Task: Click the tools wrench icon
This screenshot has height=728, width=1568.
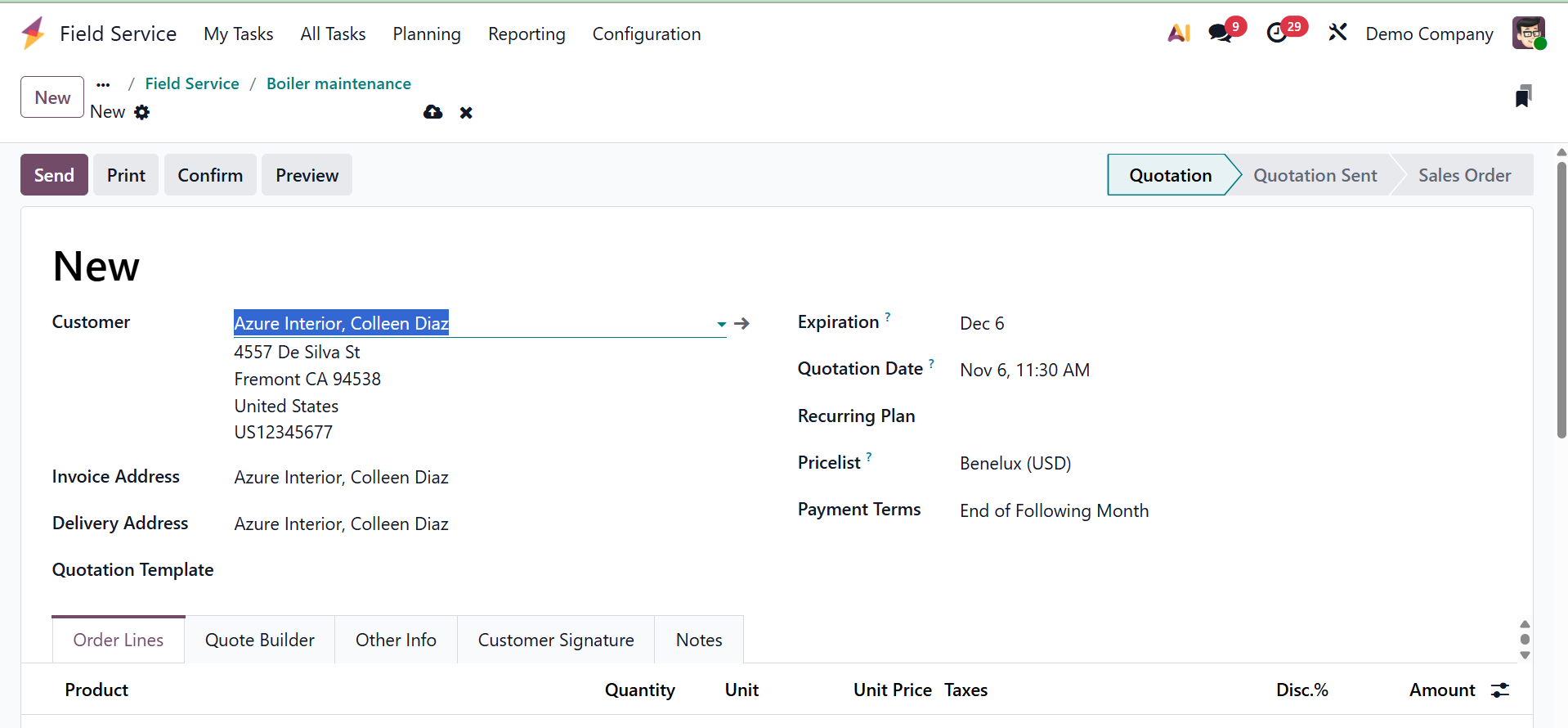Action: coord(1337,33)
